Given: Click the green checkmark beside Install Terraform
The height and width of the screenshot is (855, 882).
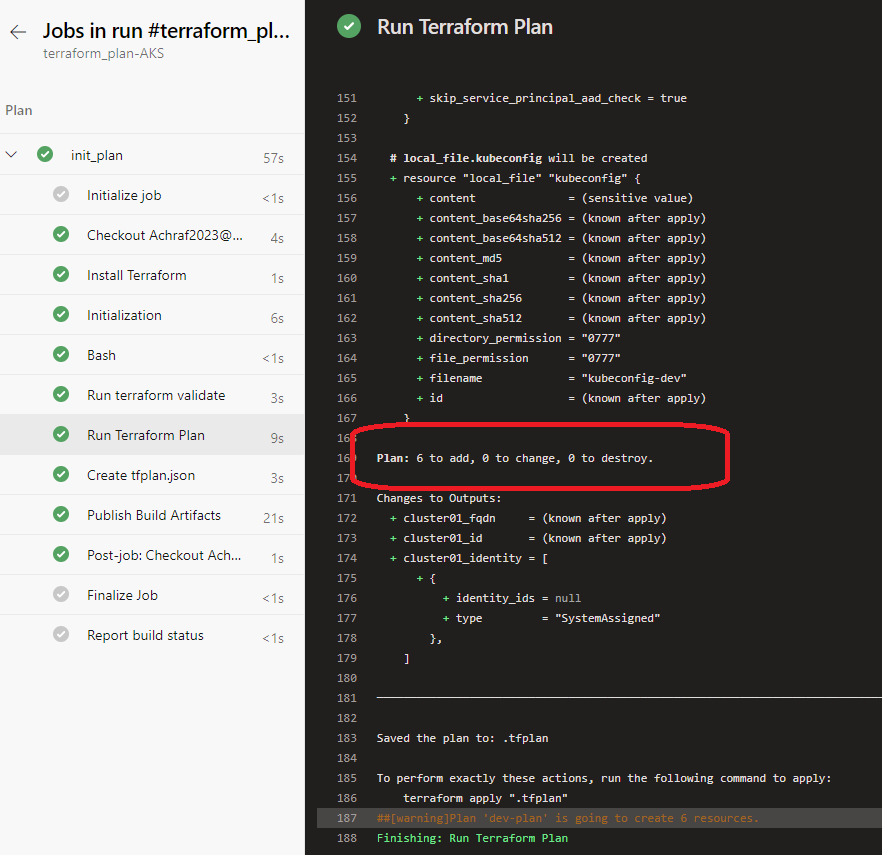Looking at the screenshot, I should coord(61,275).
